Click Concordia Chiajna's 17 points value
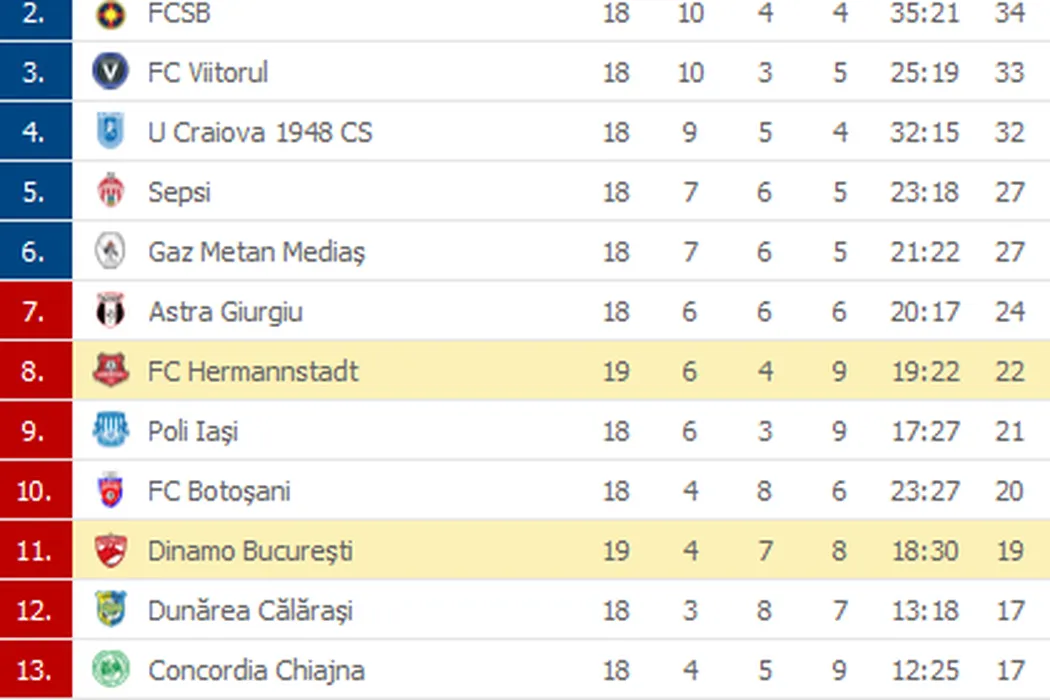 pyautogui.click(x=1010, y=670)
